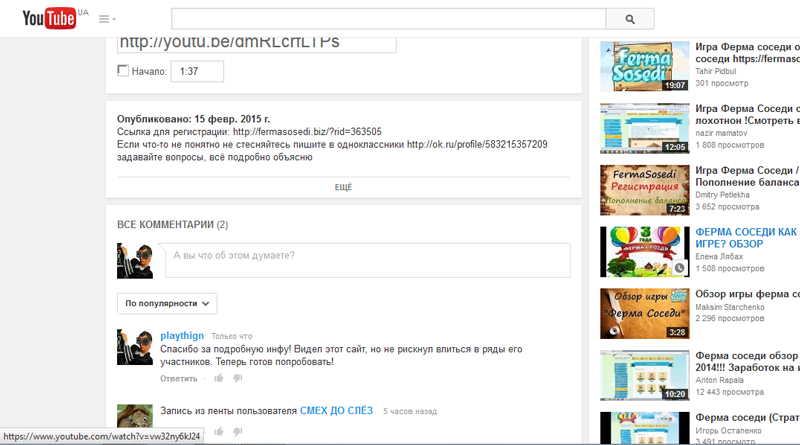
Task: Open playthign commenter profile name
Action: [182, 335]
